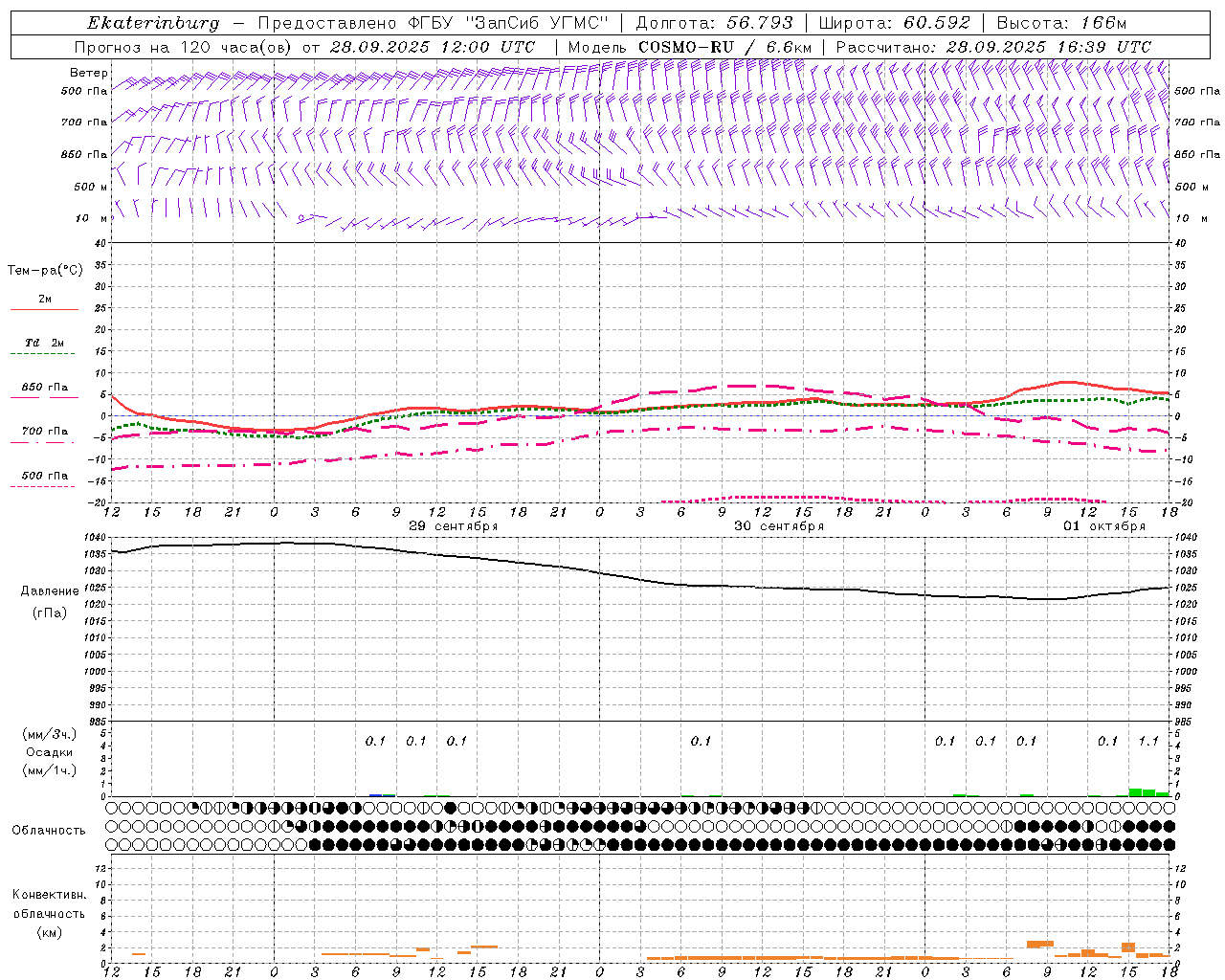
Task: Click the Тем-ра(°C) axis label
Action: [45, 270]
